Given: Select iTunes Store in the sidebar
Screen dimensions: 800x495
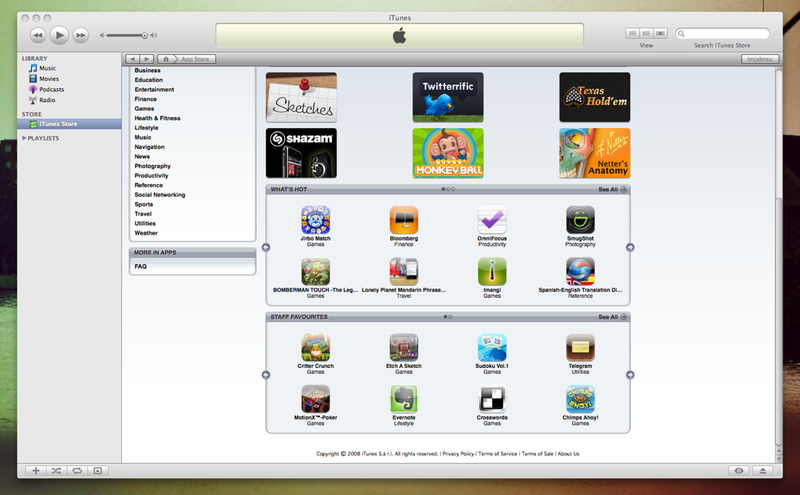Looking at the screenshot, I should (x=69, y=124).
